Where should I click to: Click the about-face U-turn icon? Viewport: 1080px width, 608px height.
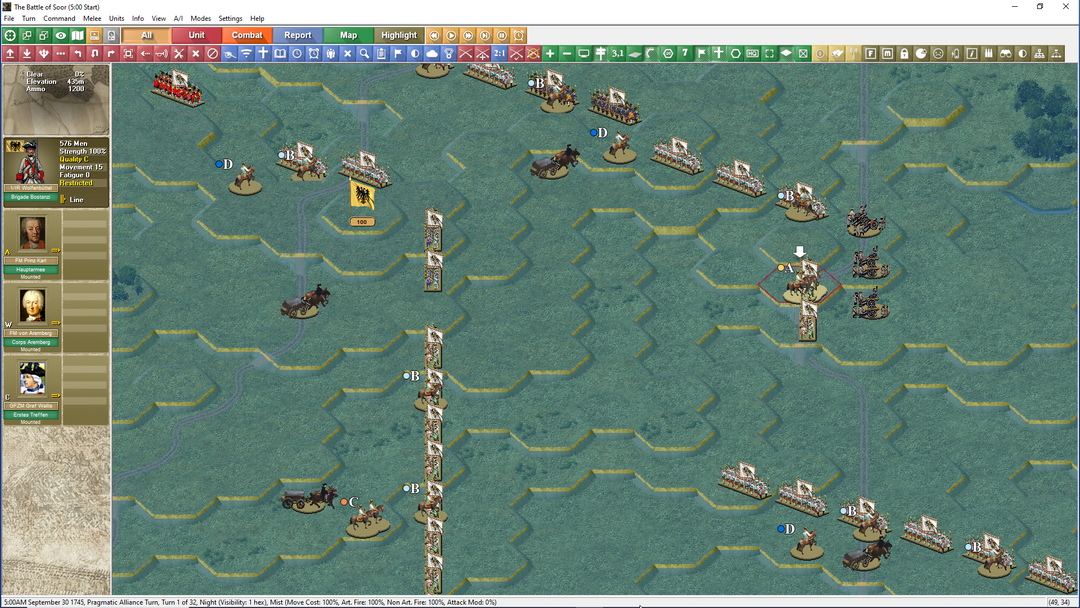point(94,53)
